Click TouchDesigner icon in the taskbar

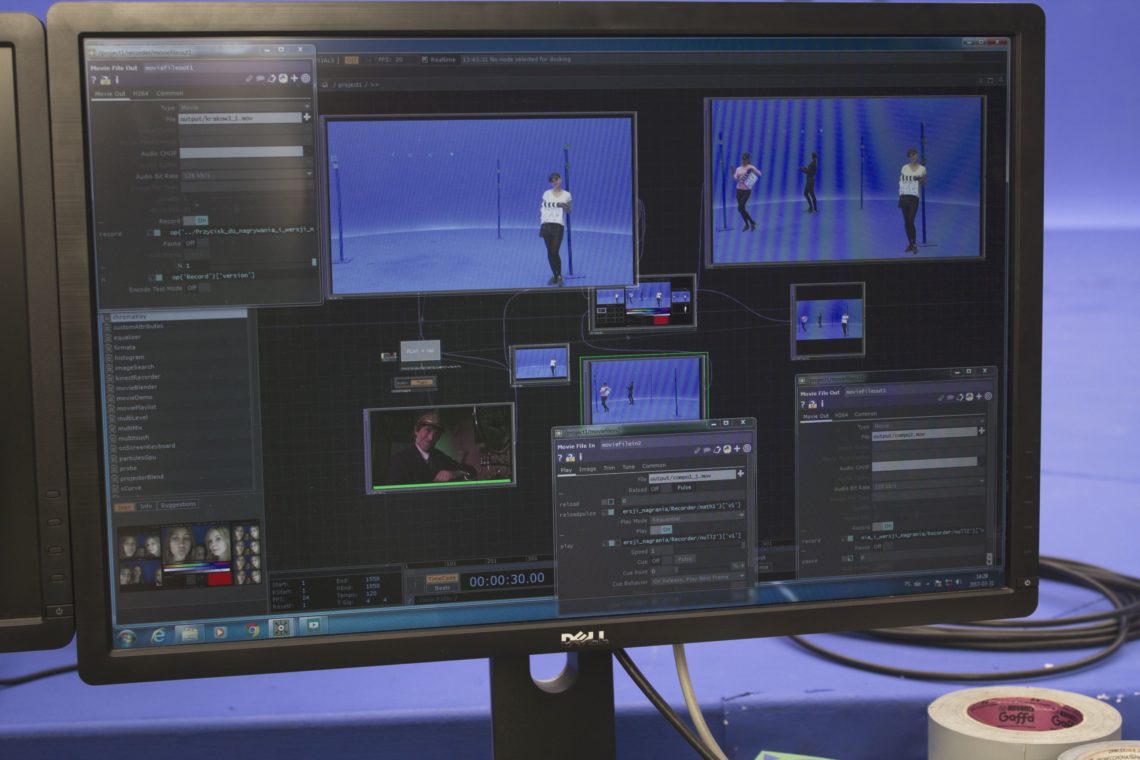281,628
